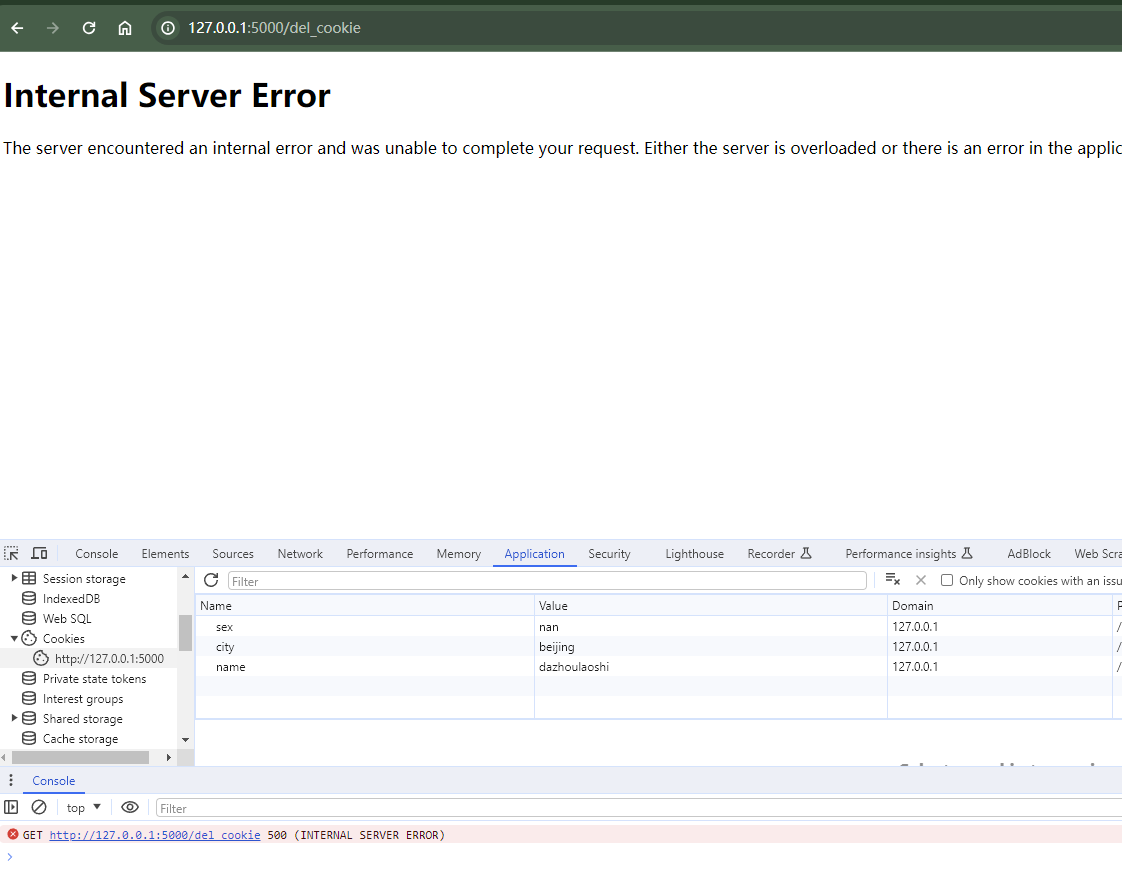The height and width of the screenshot is (875, 1122).
Task: Open the console drawer three-dot menu
Action: [x=11, y=781]
